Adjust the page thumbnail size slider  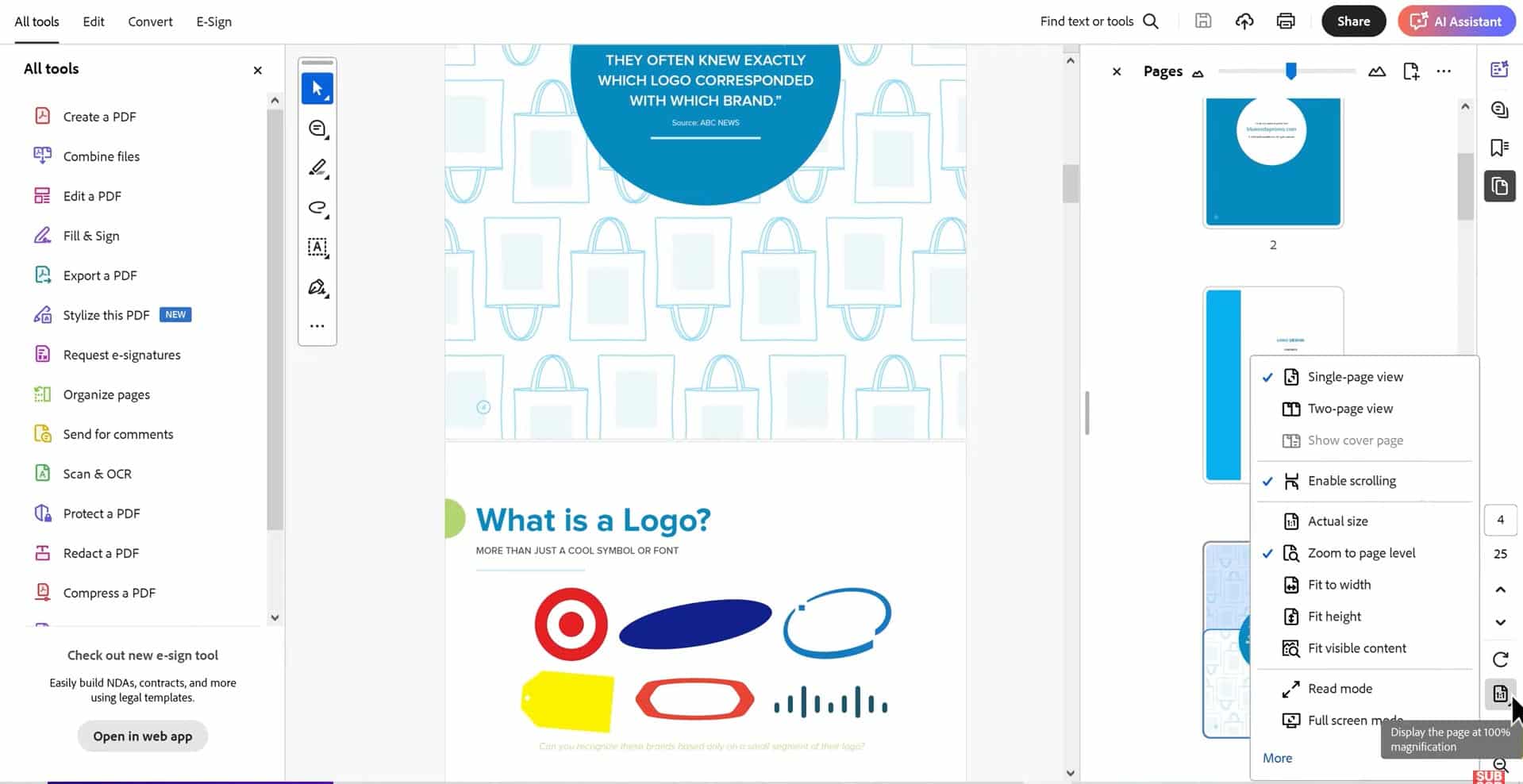click(1290, 71)
